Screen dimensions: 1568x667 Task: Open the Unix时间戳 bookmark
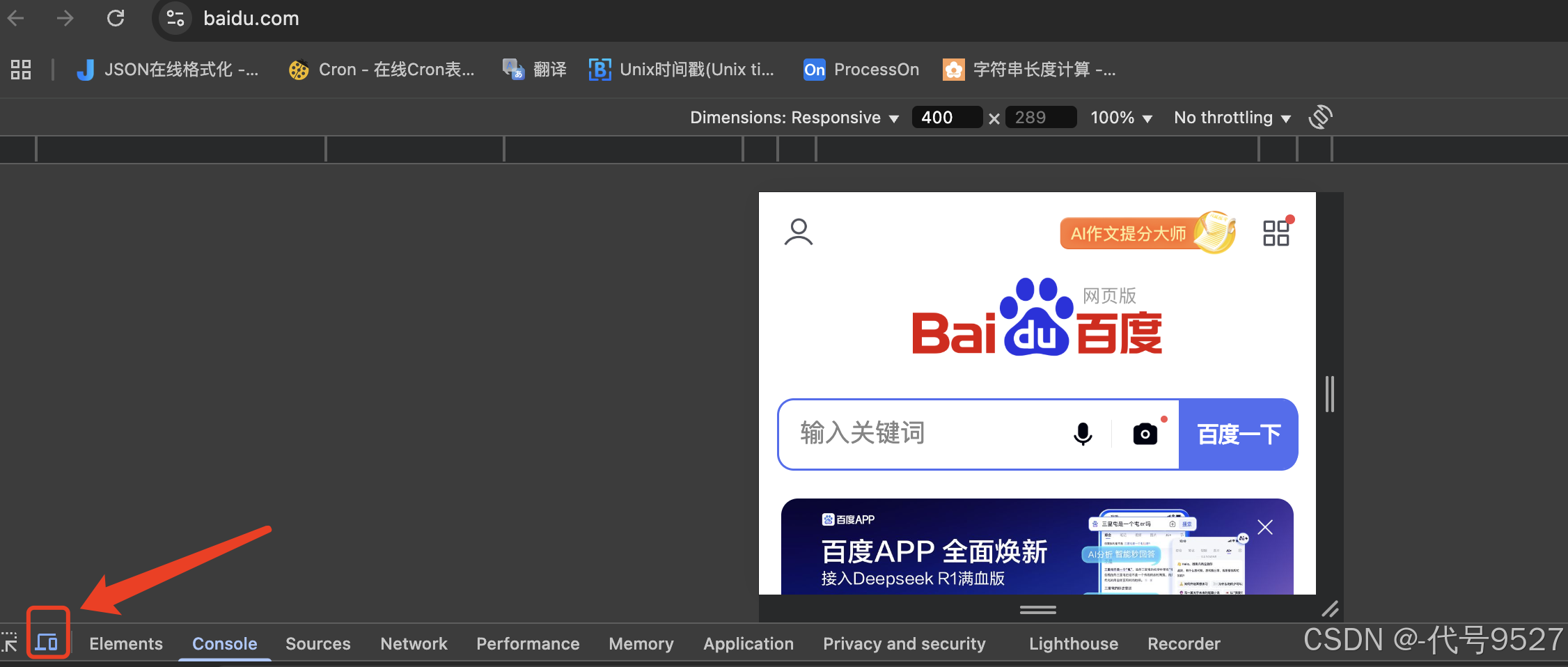pos(682,70)
